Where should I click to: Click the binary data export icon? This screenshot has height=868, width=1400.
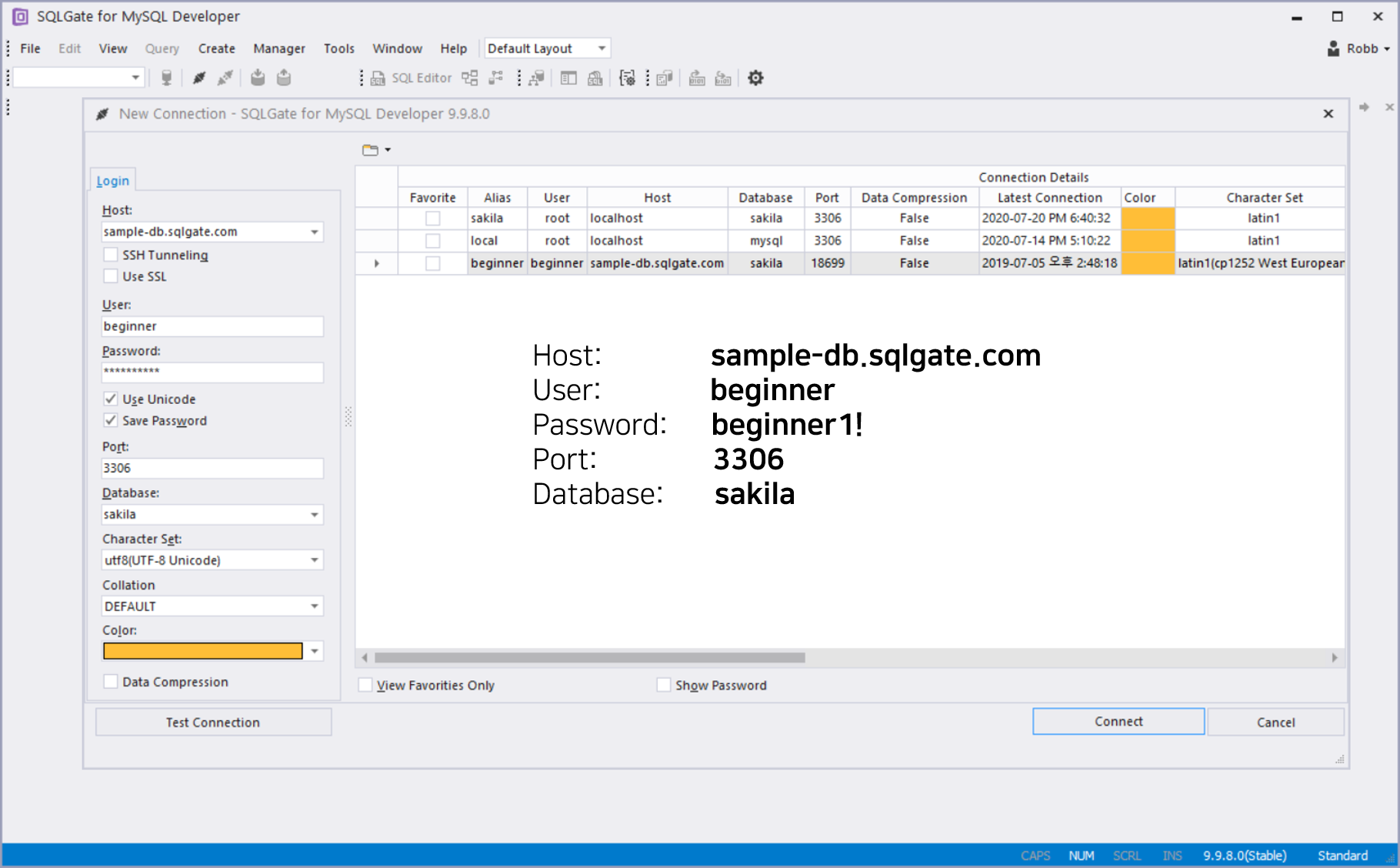(697, 78)
